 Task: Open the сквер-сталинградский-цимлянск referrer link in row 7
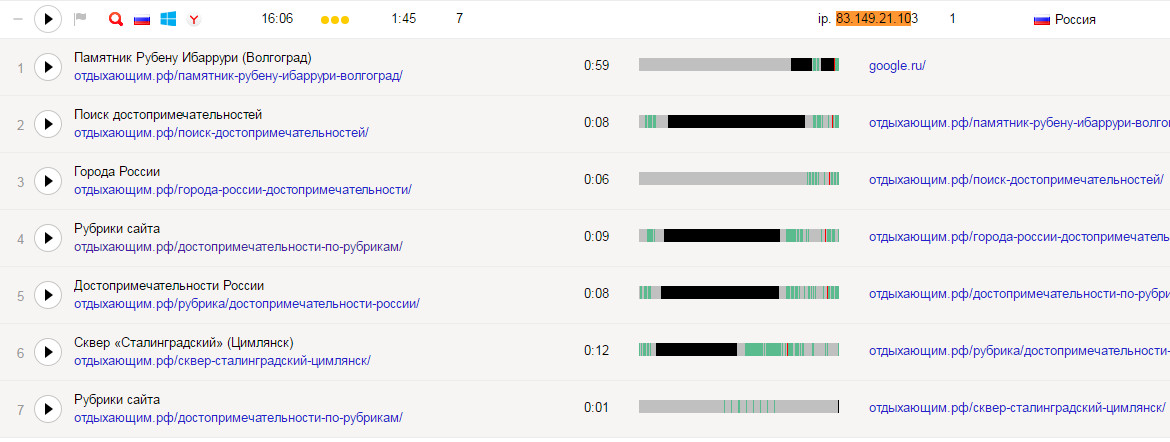click(1016, 408)
